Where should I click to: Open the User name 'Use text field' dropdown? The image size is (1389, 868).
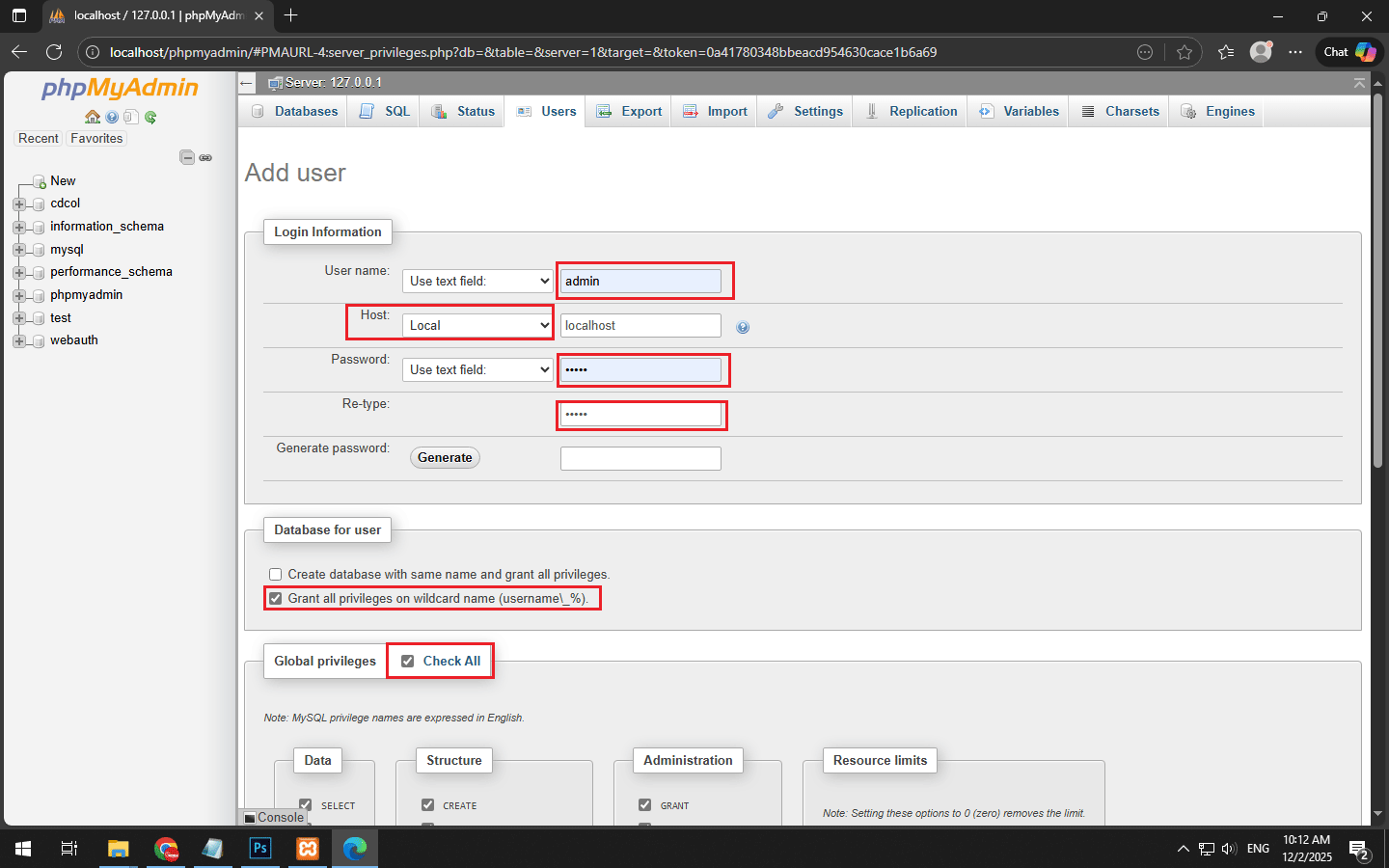coord(477,282)
